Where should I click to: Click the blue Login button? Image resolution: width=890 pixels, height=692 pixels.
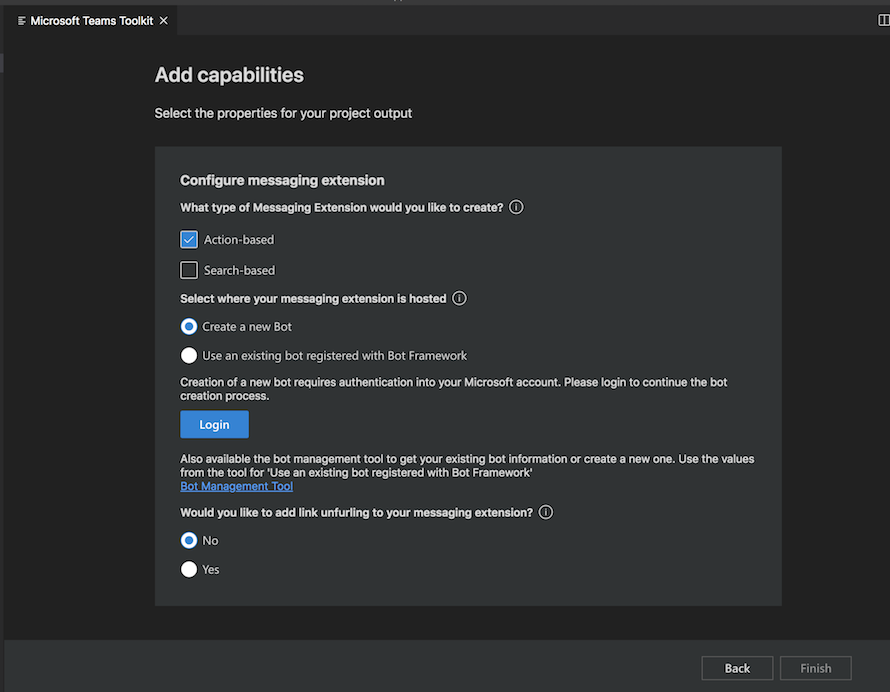215,425
